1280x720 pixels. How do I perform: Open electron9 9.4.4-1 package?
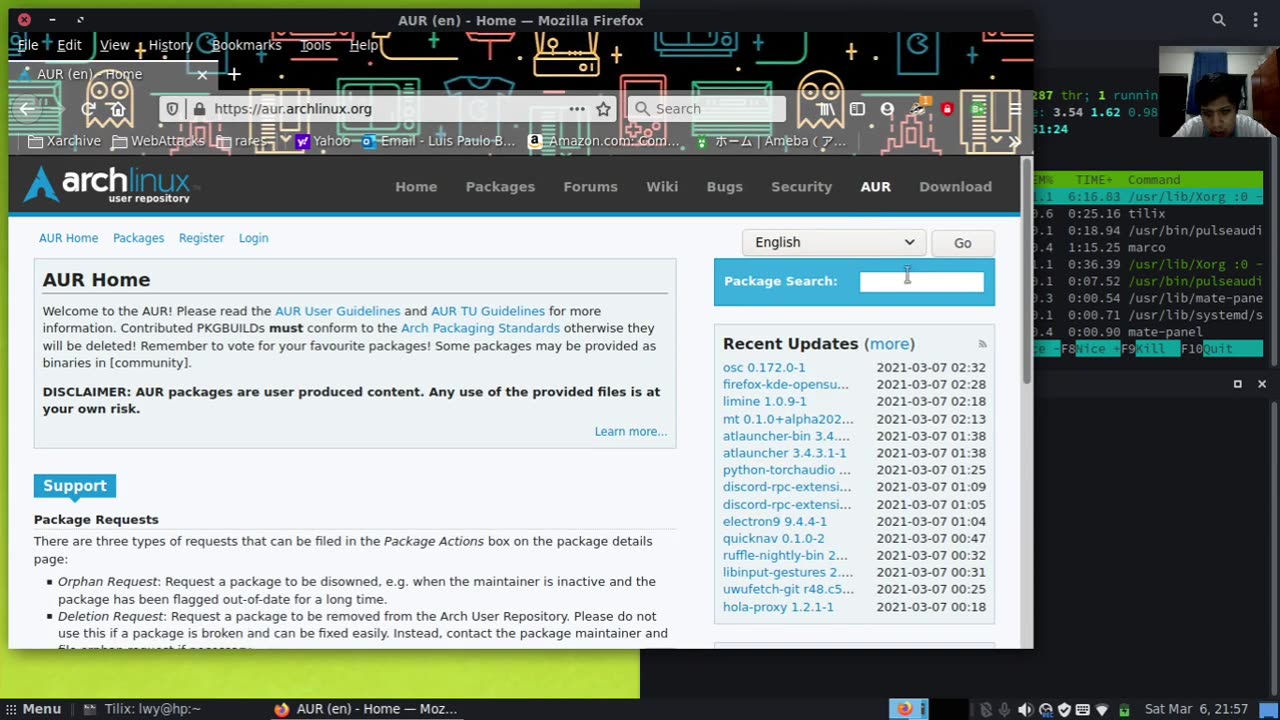775,522
